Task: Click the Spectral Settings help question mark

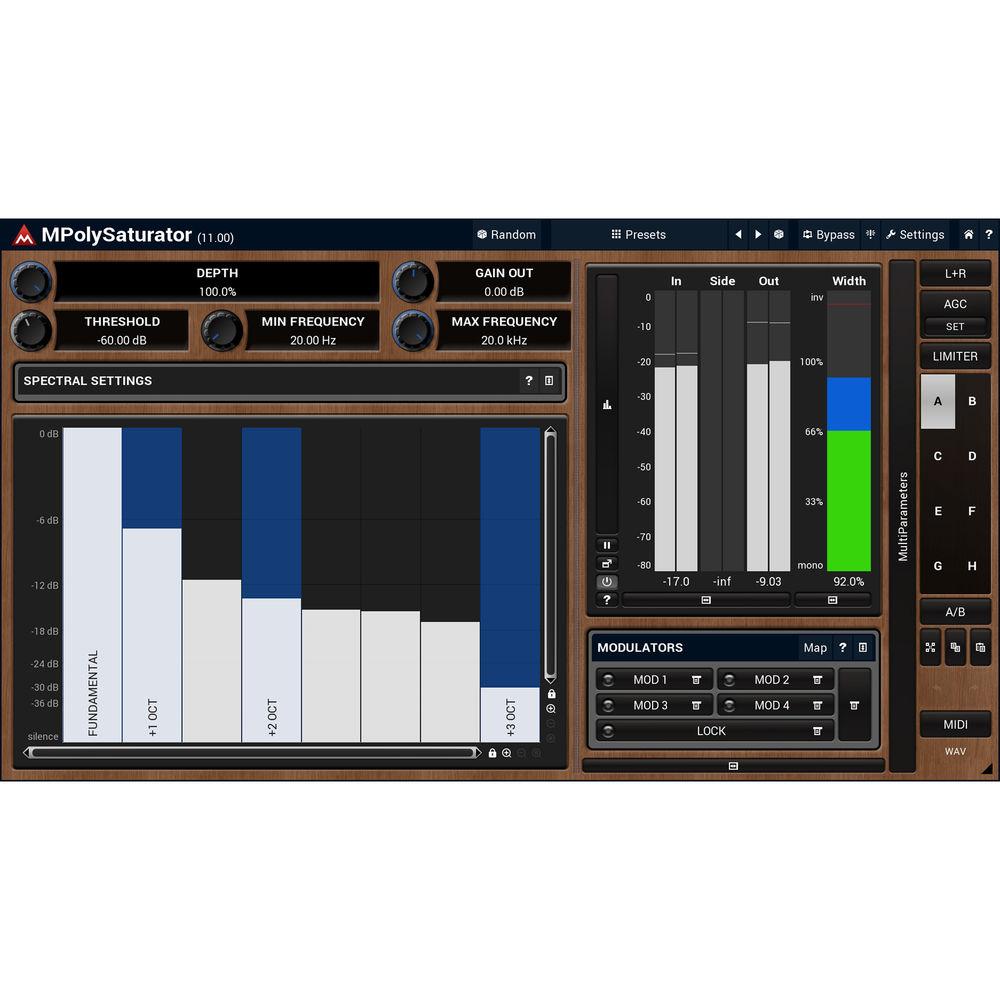Action: pyautogui.click(x=529, y=381)
